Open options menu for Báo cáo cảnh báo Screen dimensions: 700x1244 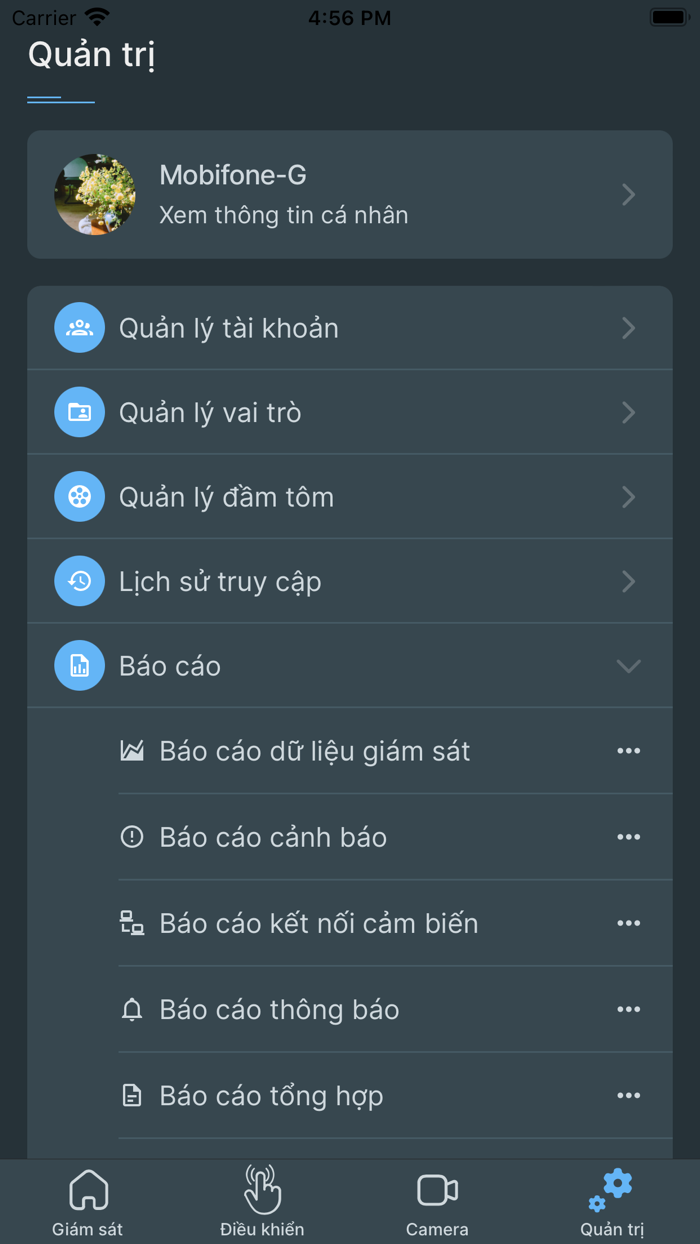point(628,837)
